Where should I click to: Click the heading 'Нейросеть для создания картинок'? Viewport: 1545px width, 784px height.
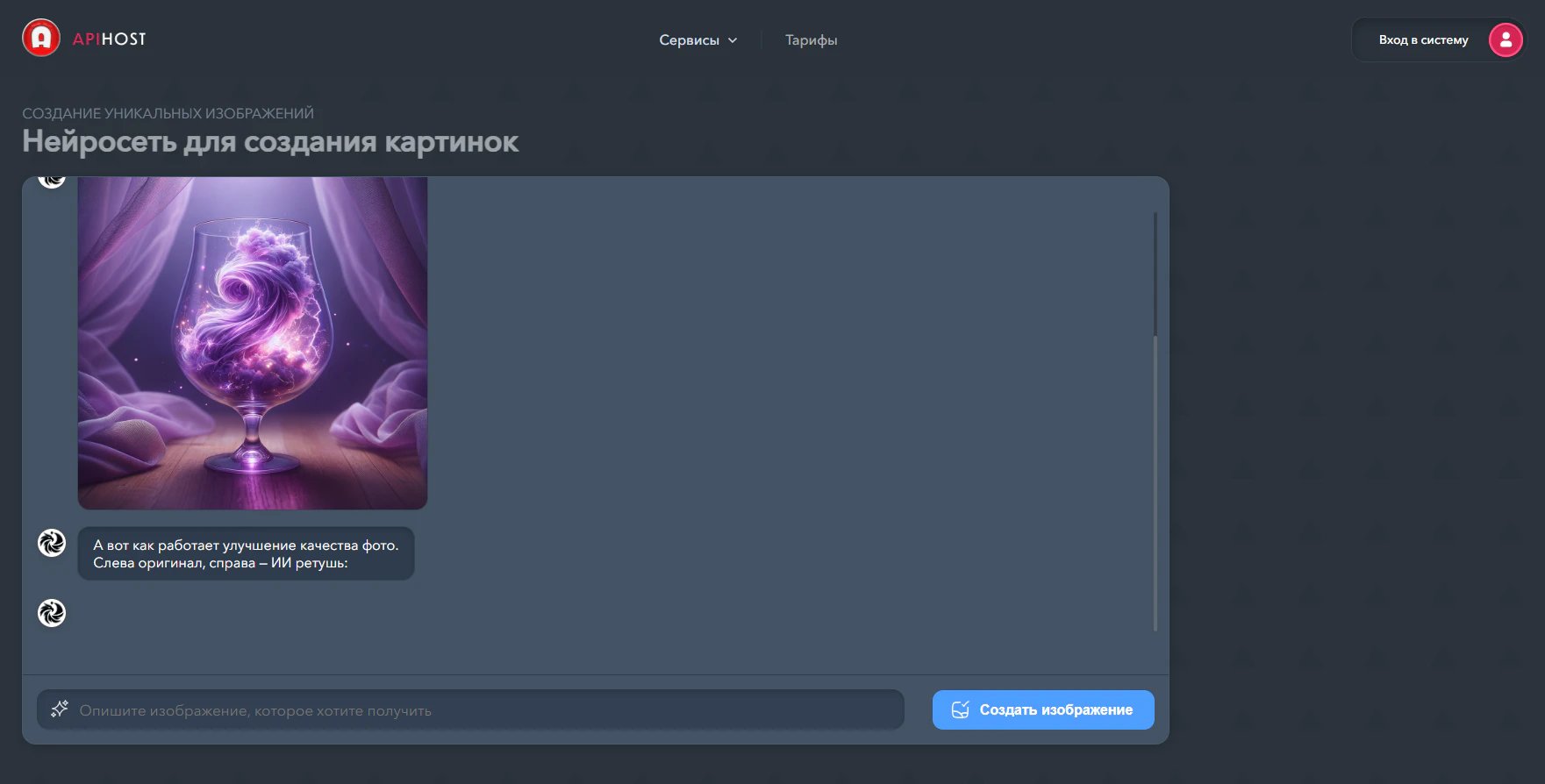pyautogui.click(x=270, y=141)
